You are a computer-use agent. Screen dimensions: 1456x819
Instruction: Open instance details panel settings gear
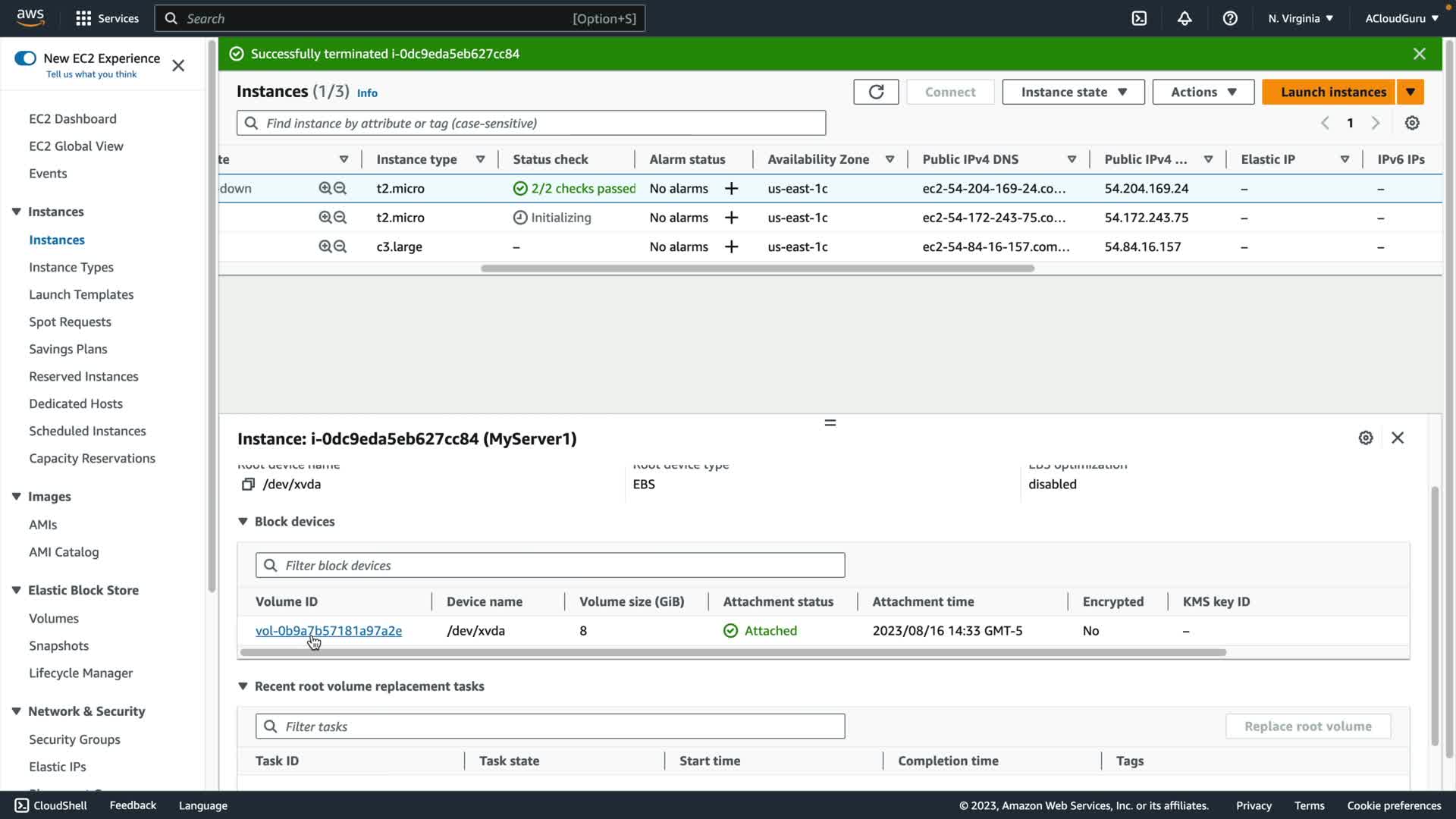[x=1366, y=438]
